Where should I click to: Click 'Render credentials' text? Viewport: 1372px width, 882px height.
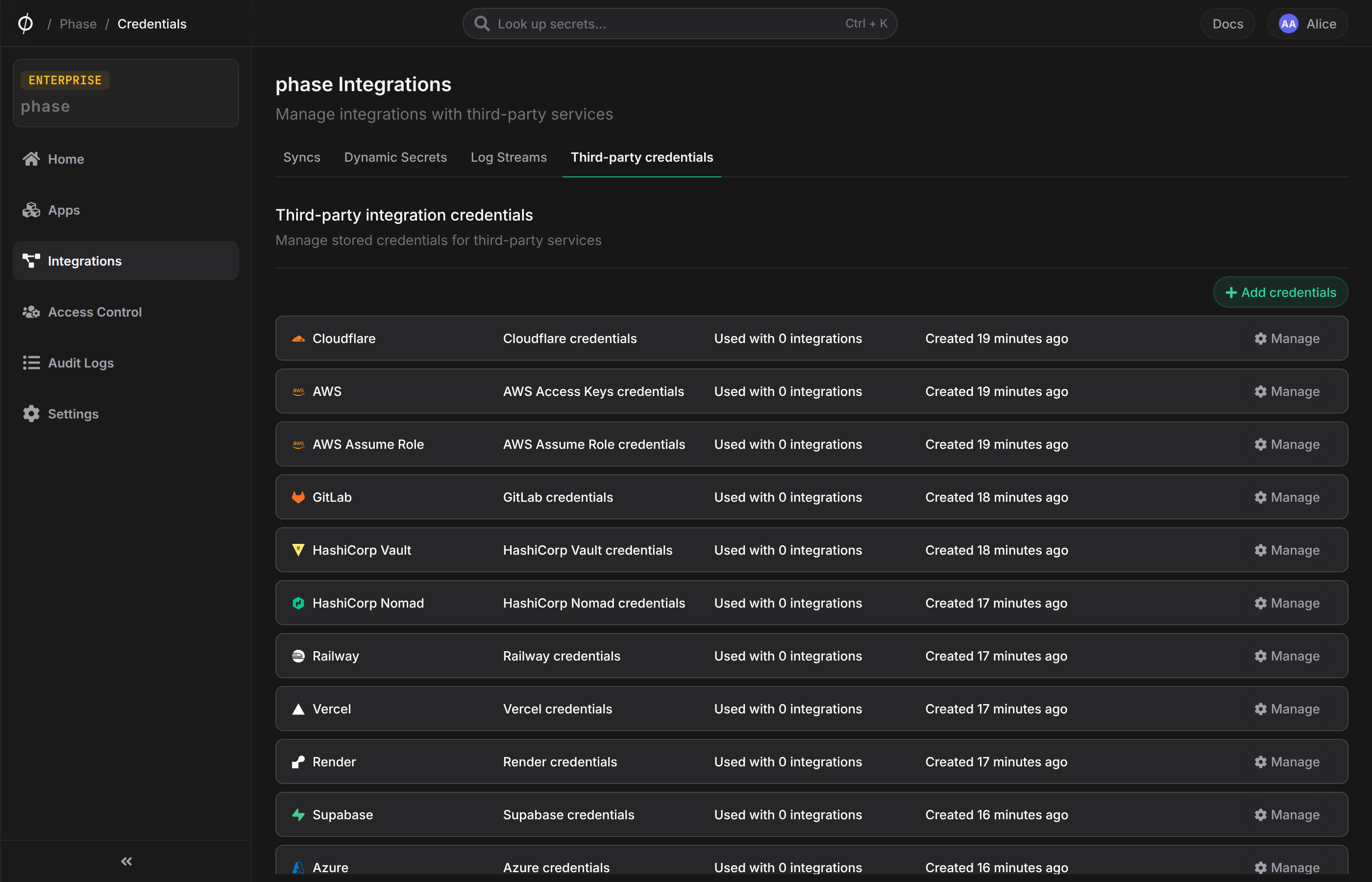coord(560,762)
